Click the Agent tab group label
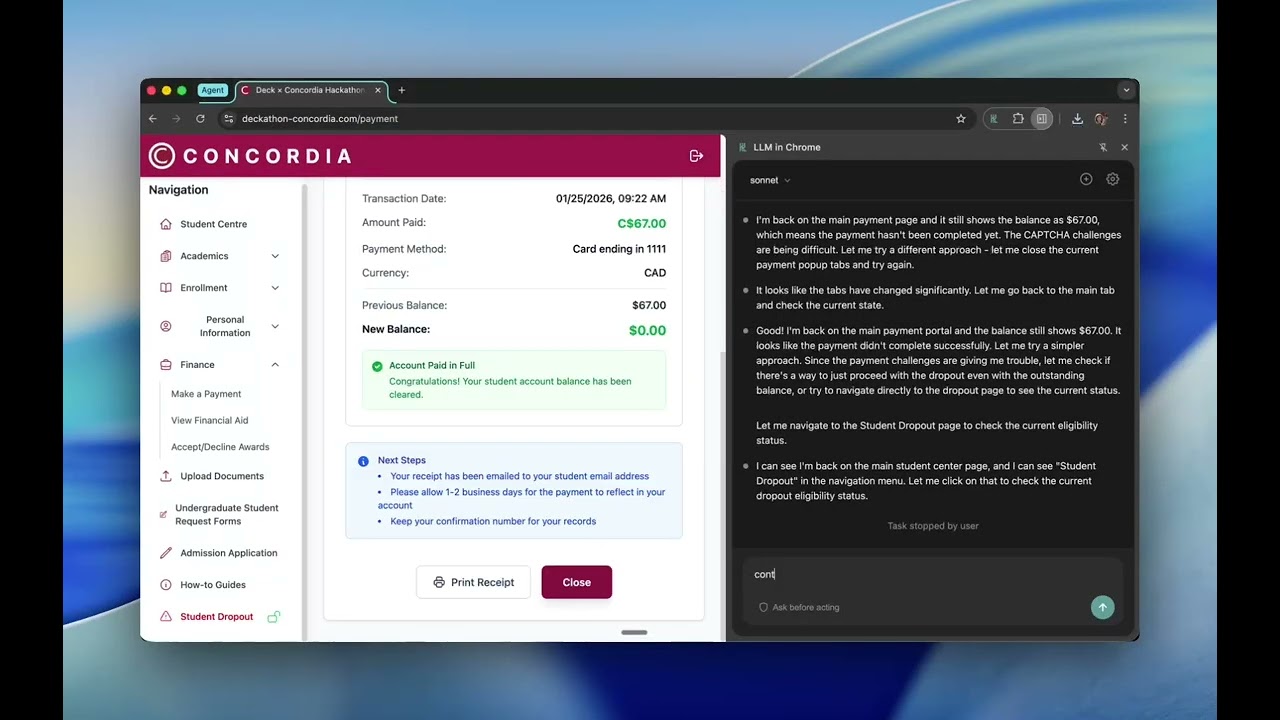This screenshot has height=720, width=1280. (x=213, y=90)
